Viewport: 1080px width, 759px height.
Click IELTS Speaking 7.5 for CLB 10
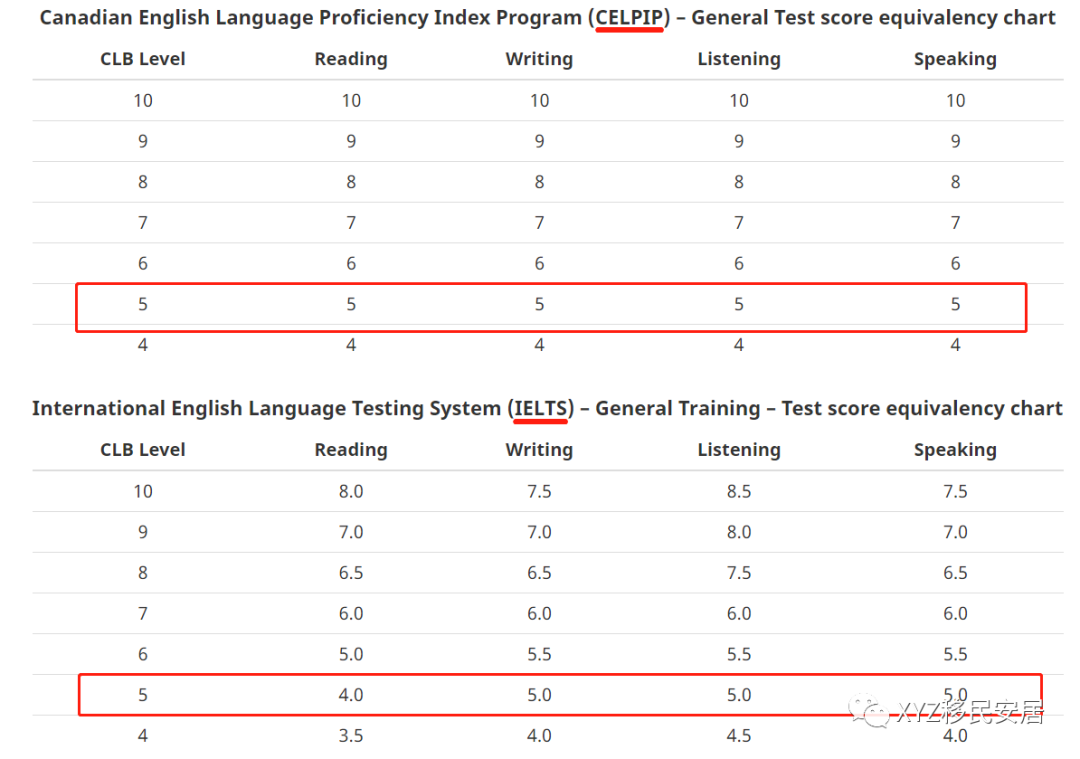pyautogui.click(x=955, y=491)
